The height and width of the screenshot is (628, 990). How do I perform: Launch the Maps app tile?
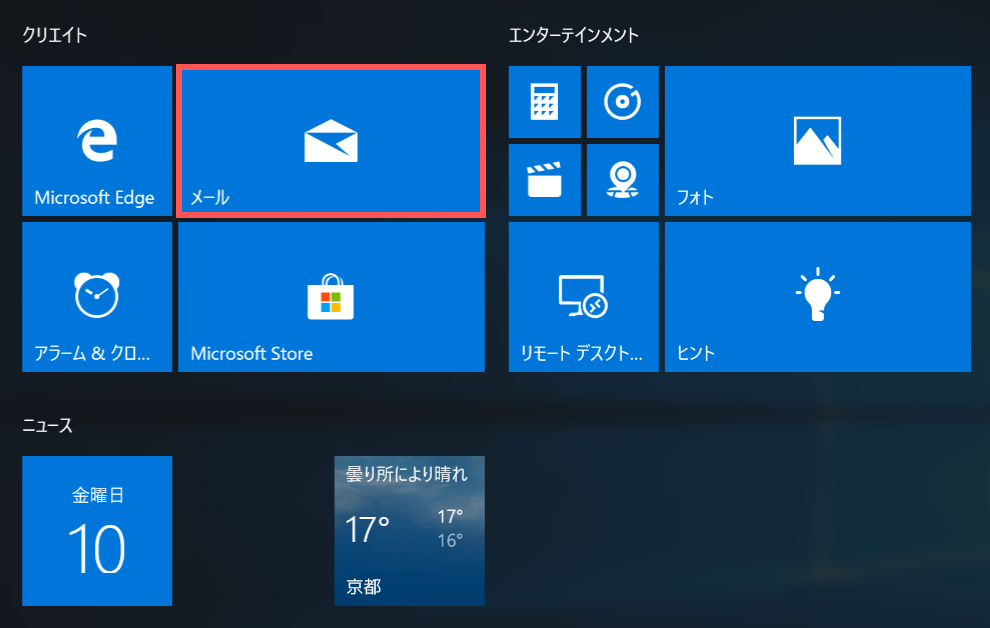coord(623,180)
